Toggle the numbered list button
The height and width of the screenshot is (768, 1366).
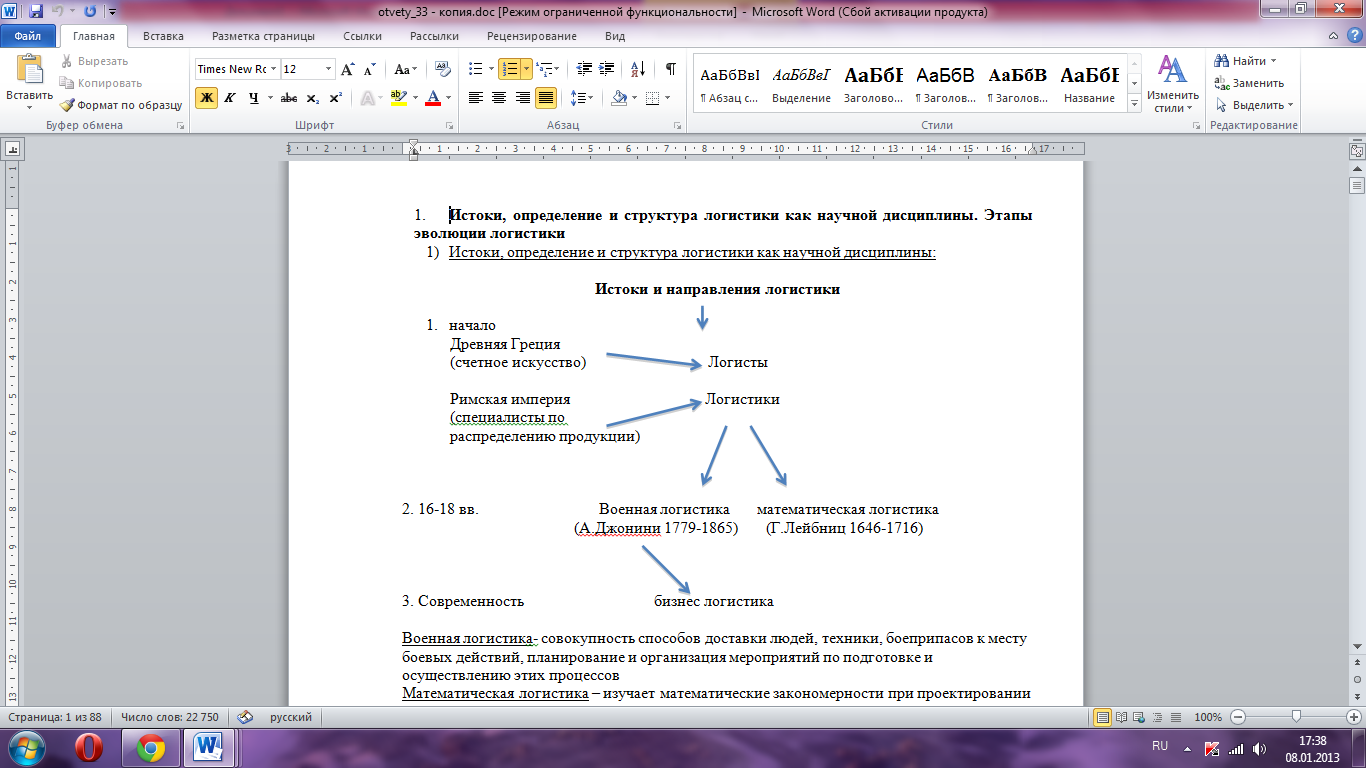(510, 69)
